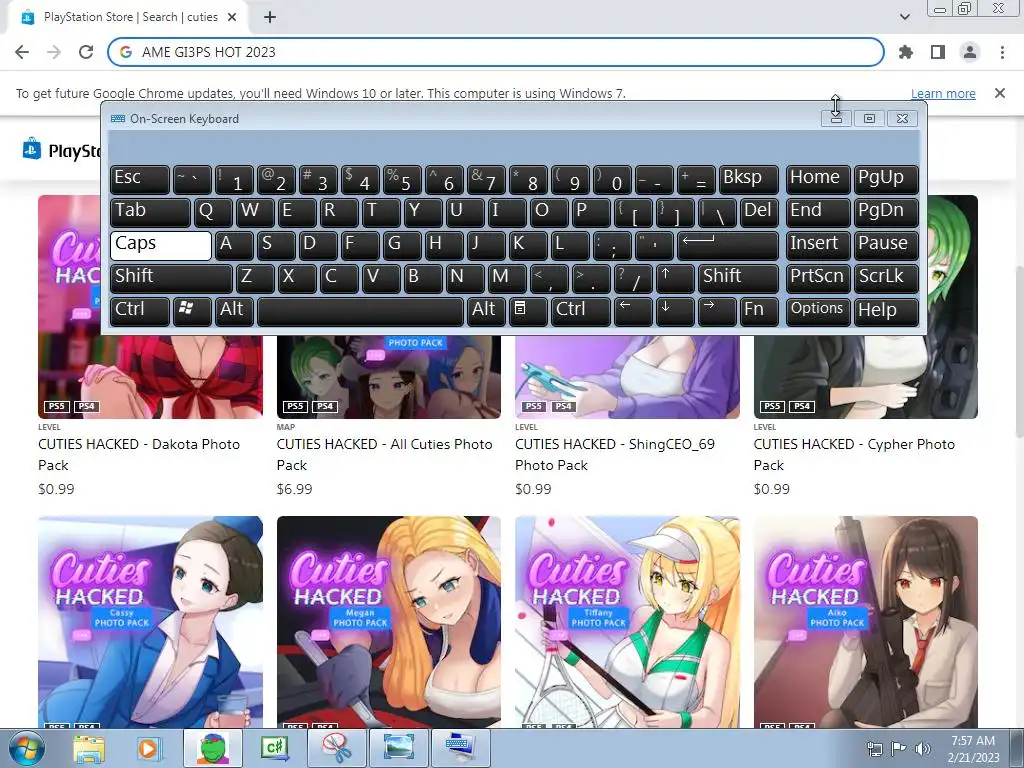1024x768 pixels.
Task: Toggle the right Ctrl key
Action: click(581, 312)
